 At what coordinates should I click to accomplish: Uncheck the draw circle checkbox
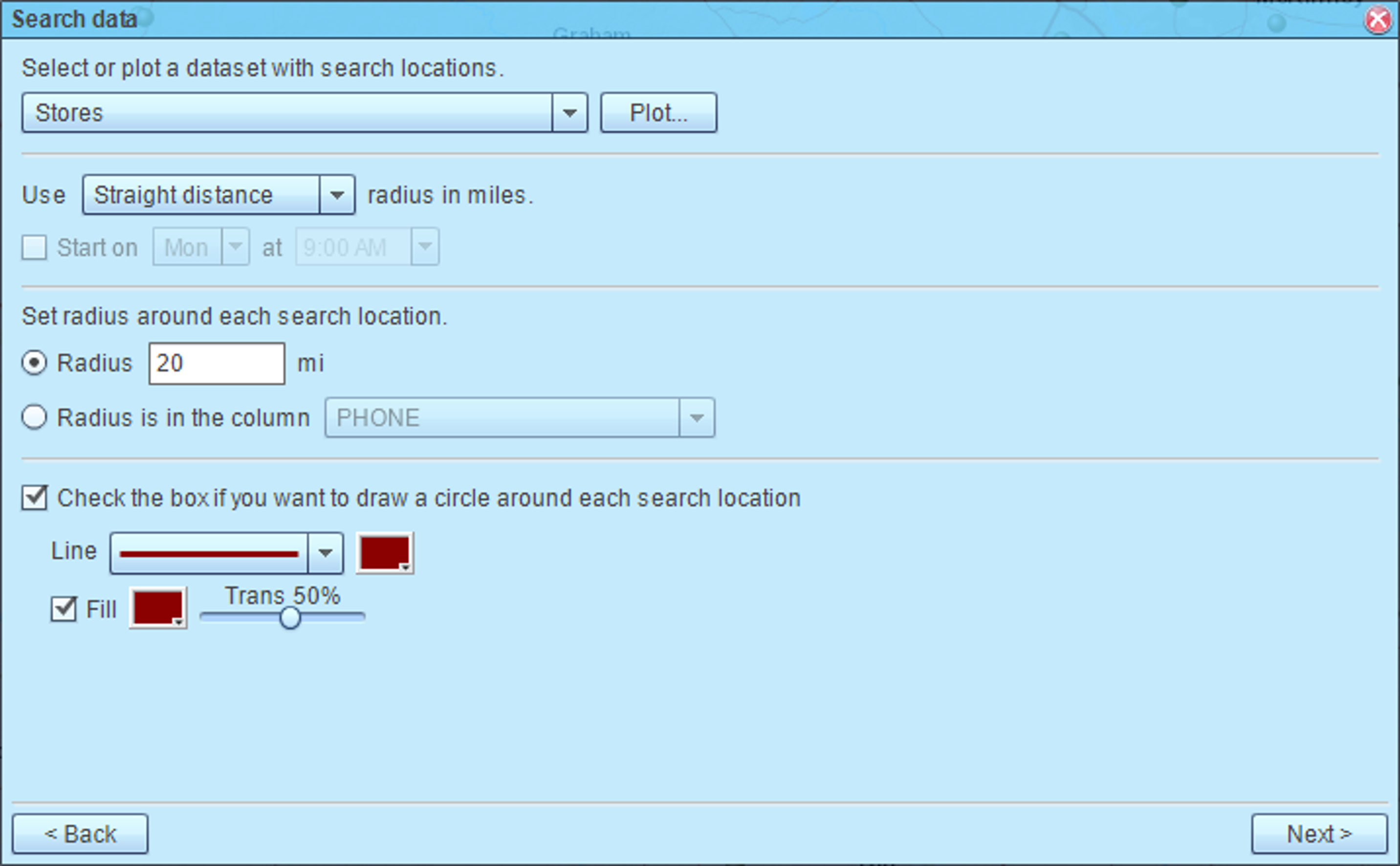(x=34, y=497)
